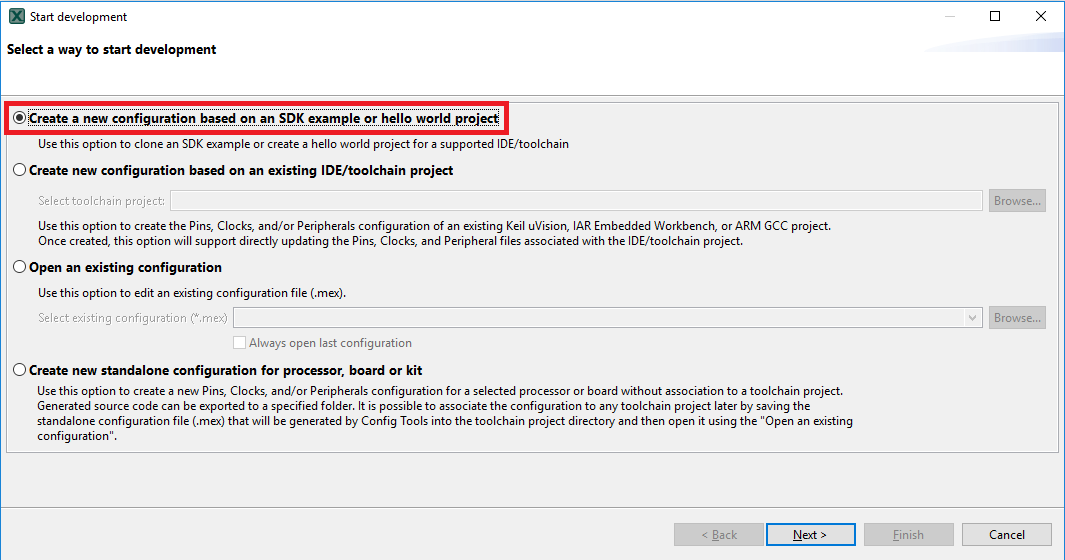
Task: Select the SDK example or hello world option
Action: coord(21,118)
